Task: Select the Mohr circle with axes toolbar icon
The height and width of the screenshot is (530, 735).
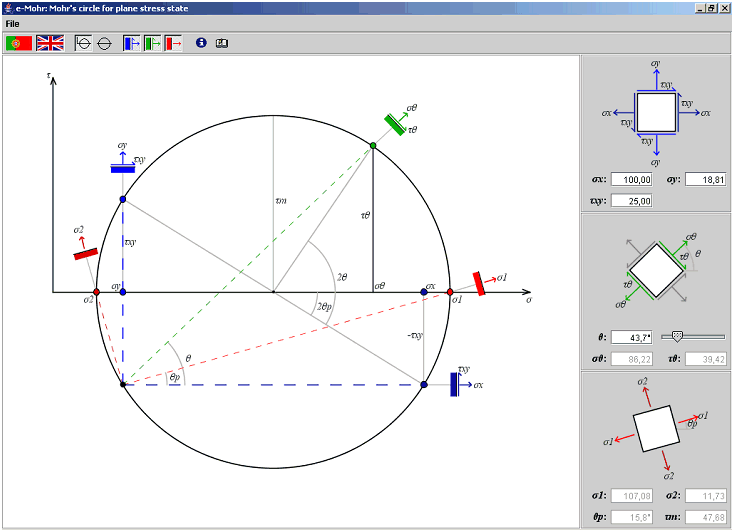Action: [83, 44]
